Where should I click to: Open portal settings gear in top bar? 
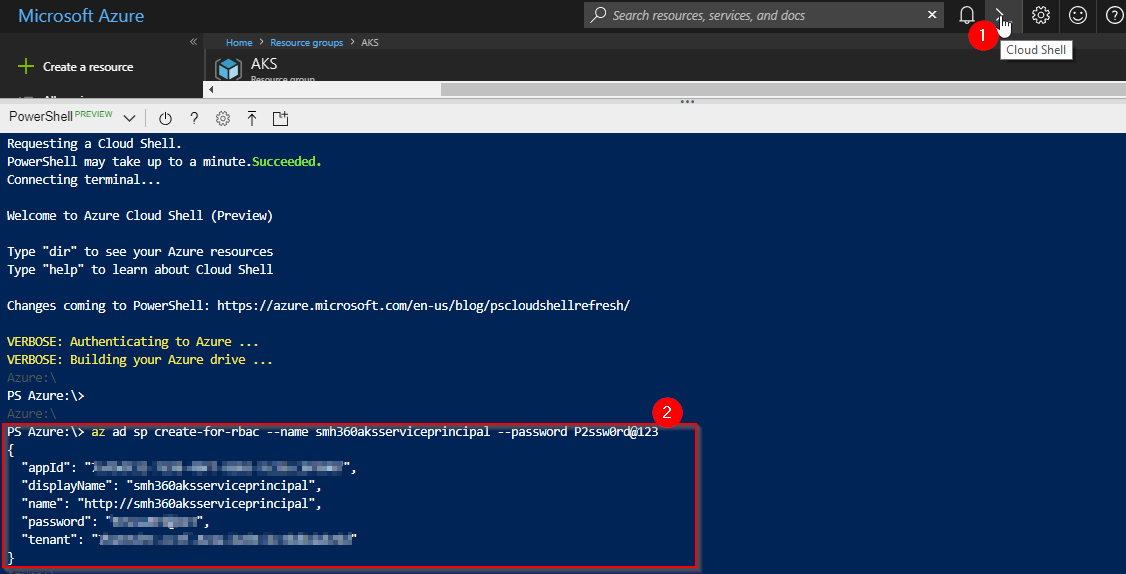coord(1041,15)
